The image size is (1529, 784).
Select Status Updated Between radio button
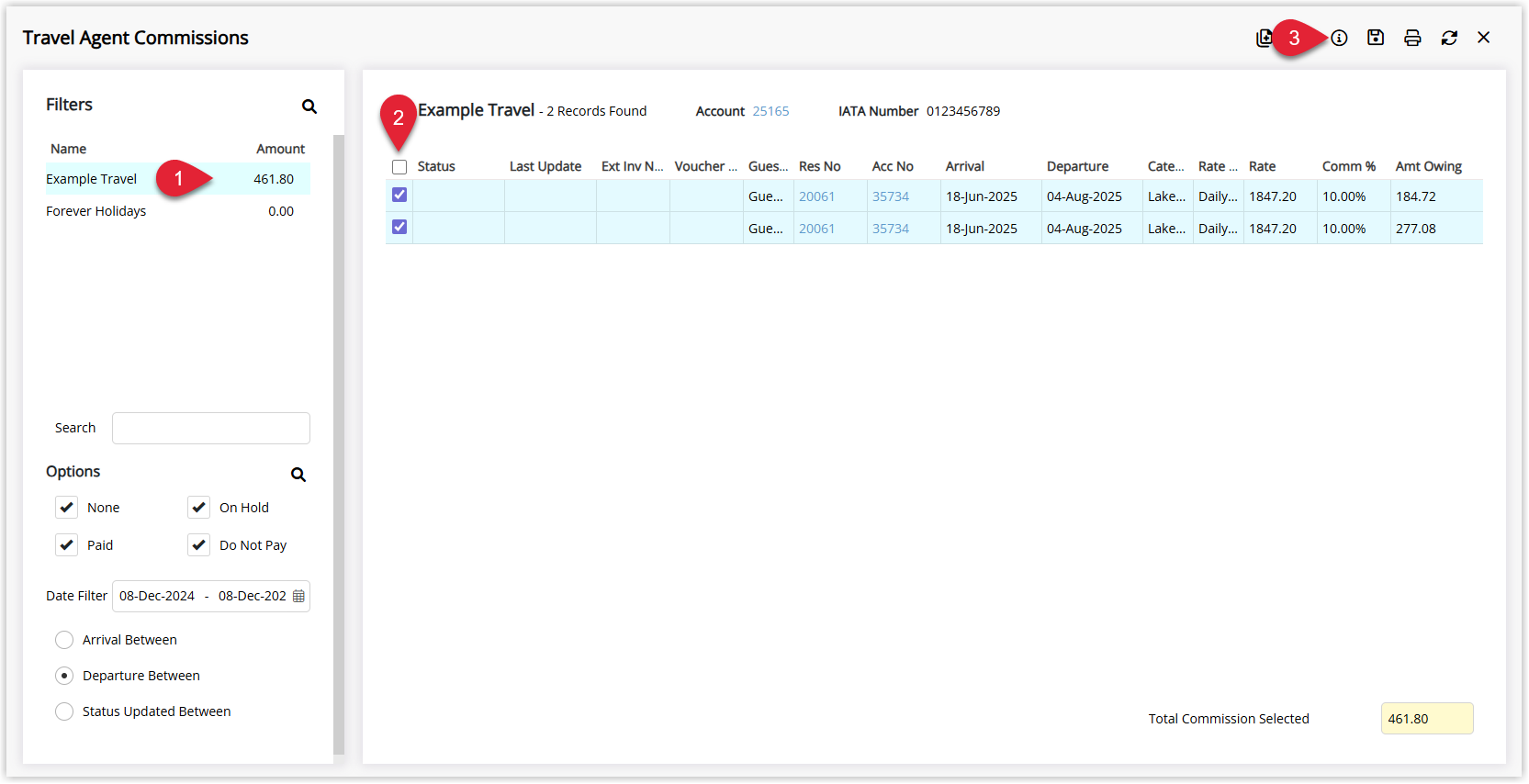pos(64,711)
